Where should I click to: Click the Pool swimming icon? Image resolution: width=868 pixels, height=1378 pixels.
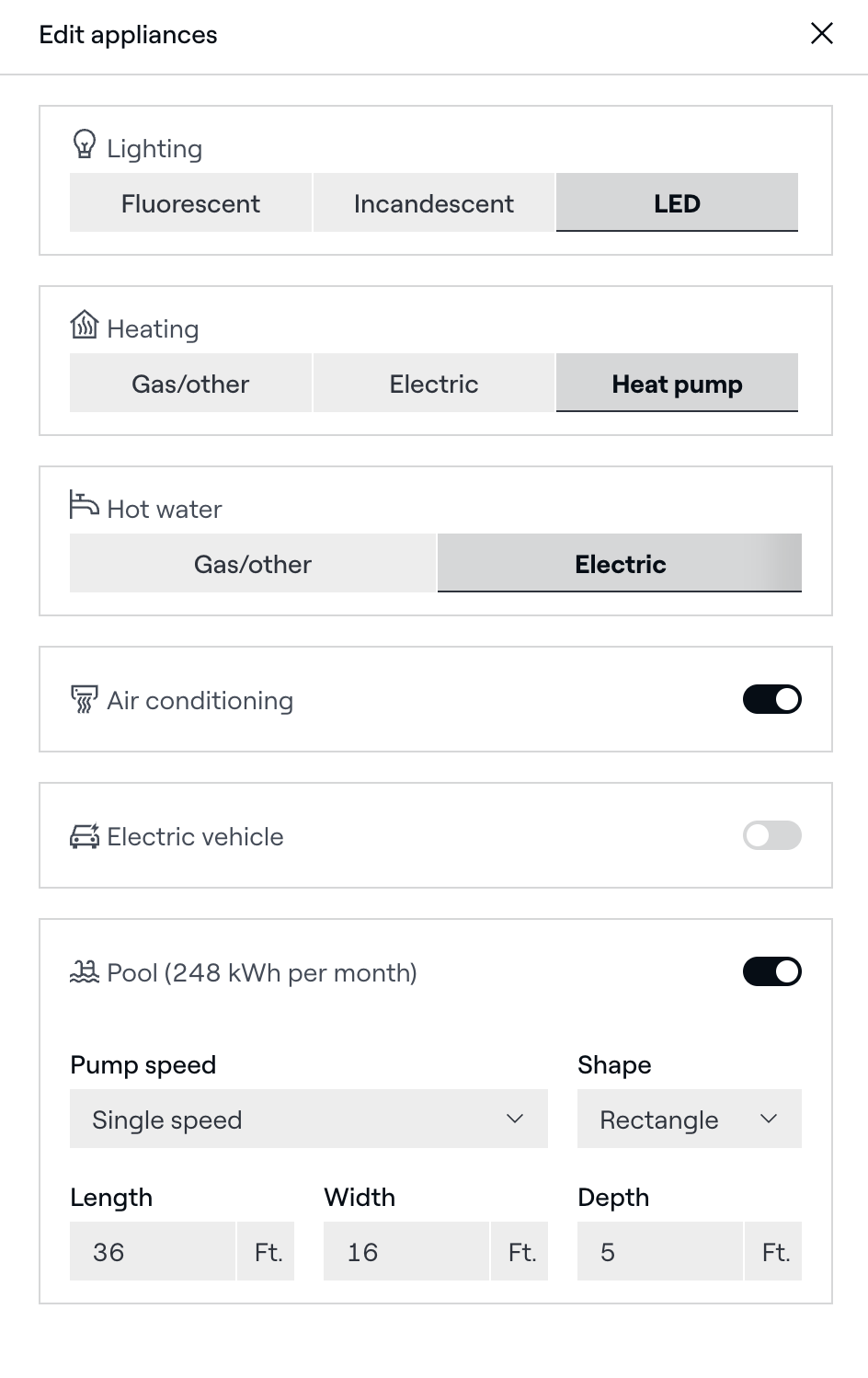[85, 971]
